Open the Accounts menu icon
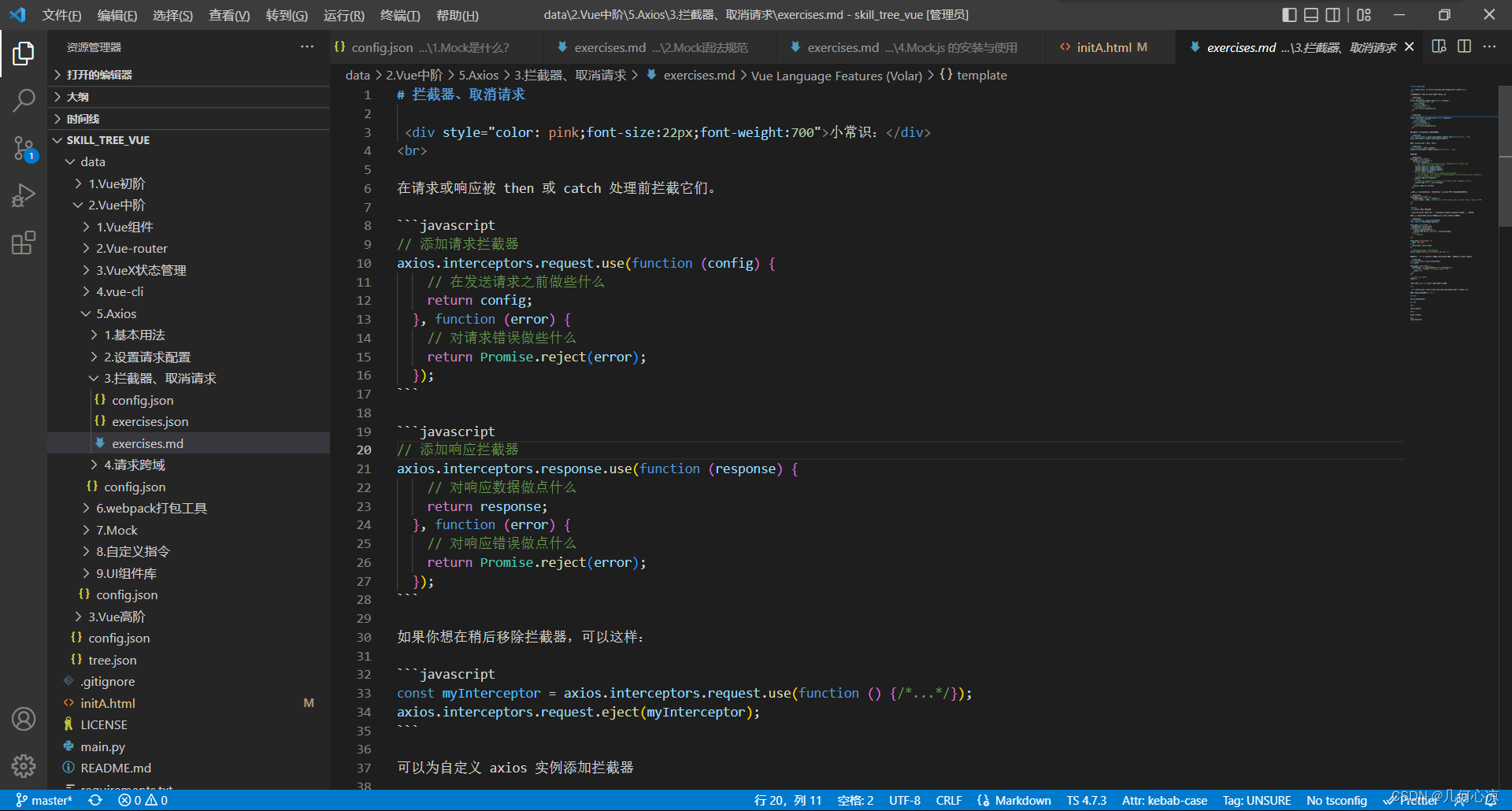 [24, 719]
